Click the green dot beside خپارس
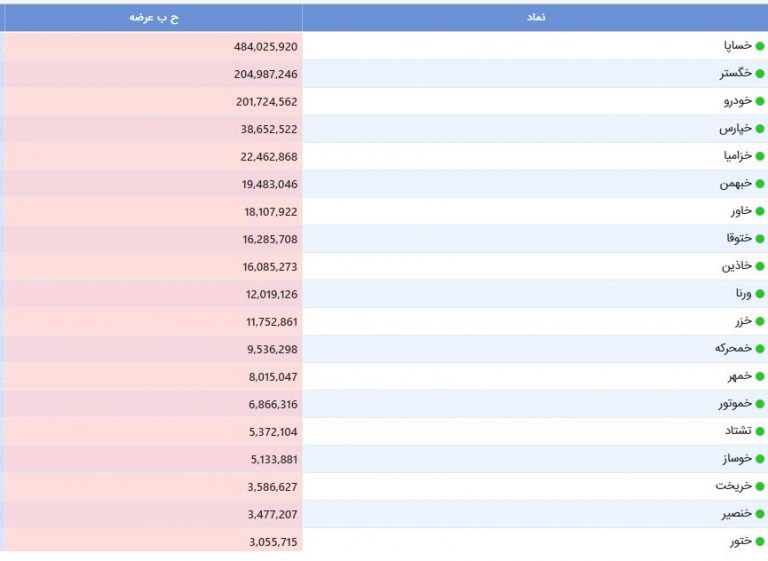Image resolution: width=768 pixels, height=561 pixels. 760,129
